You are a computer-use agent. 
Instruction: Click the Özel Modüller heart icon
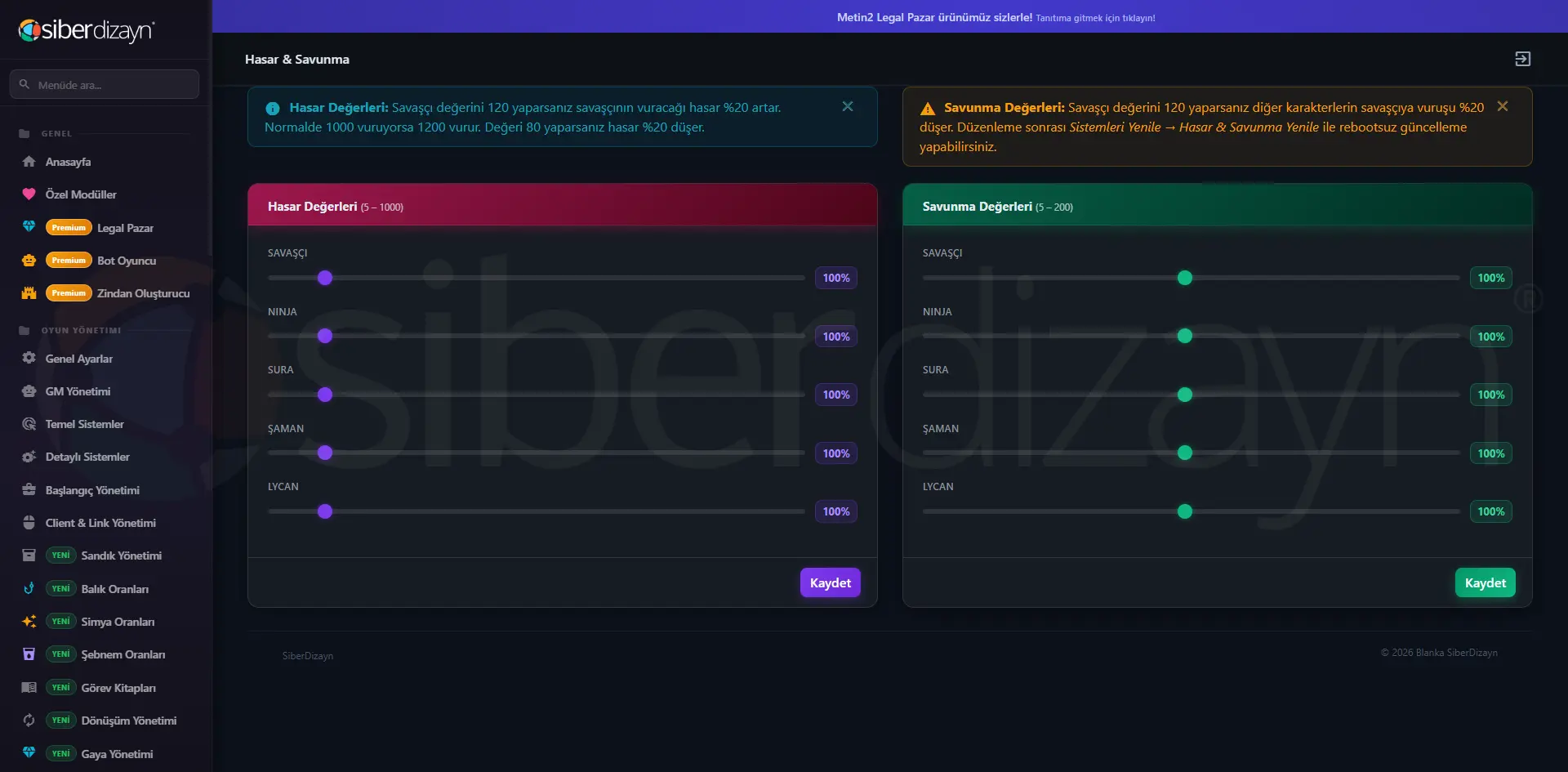click(29, 194)
